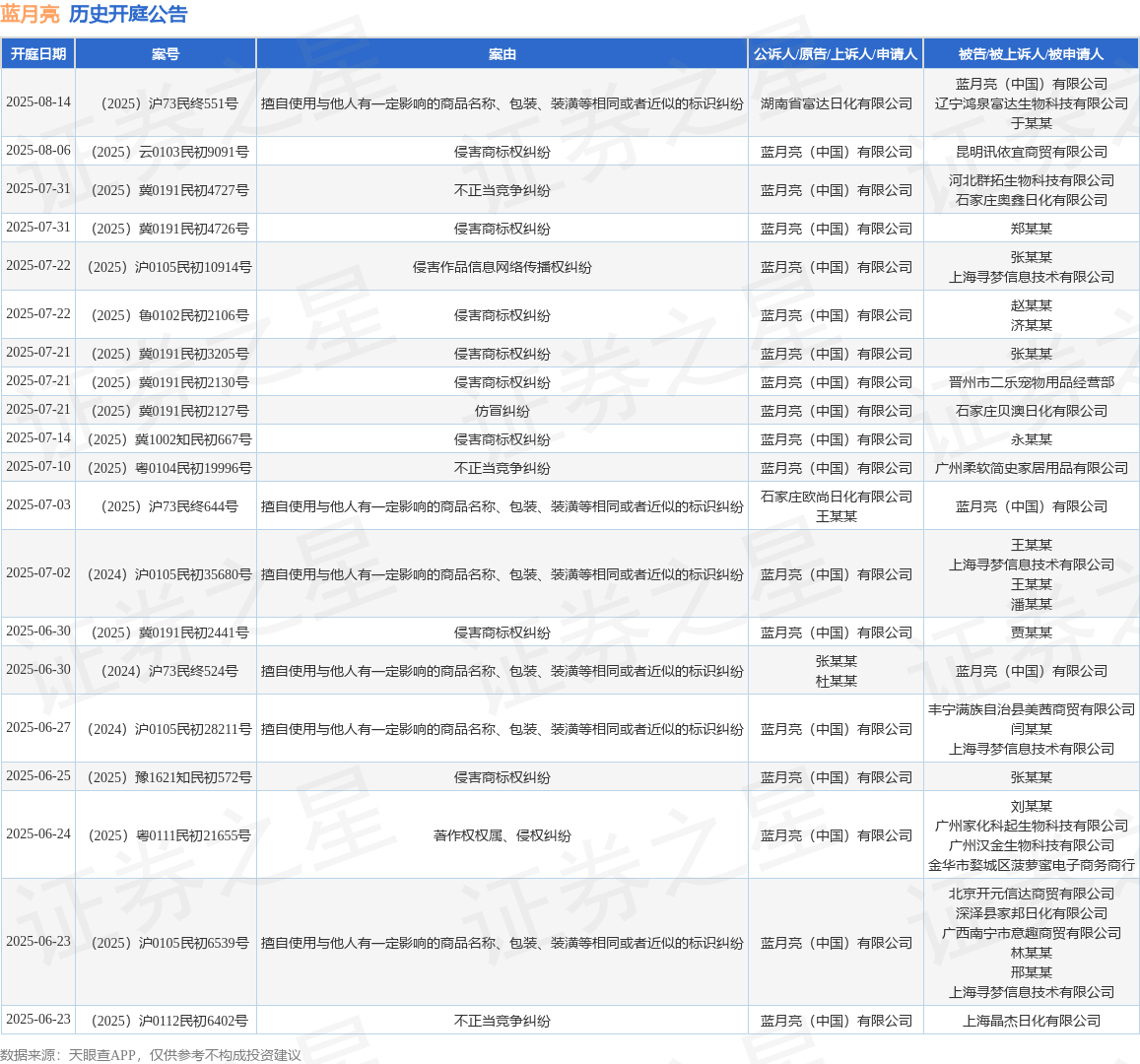Image resolution: width=1140 pixels, height=1064 pixels.
Task: Click case cause 著作权权属、侵权纠纷
Action: tap(502, 835)
